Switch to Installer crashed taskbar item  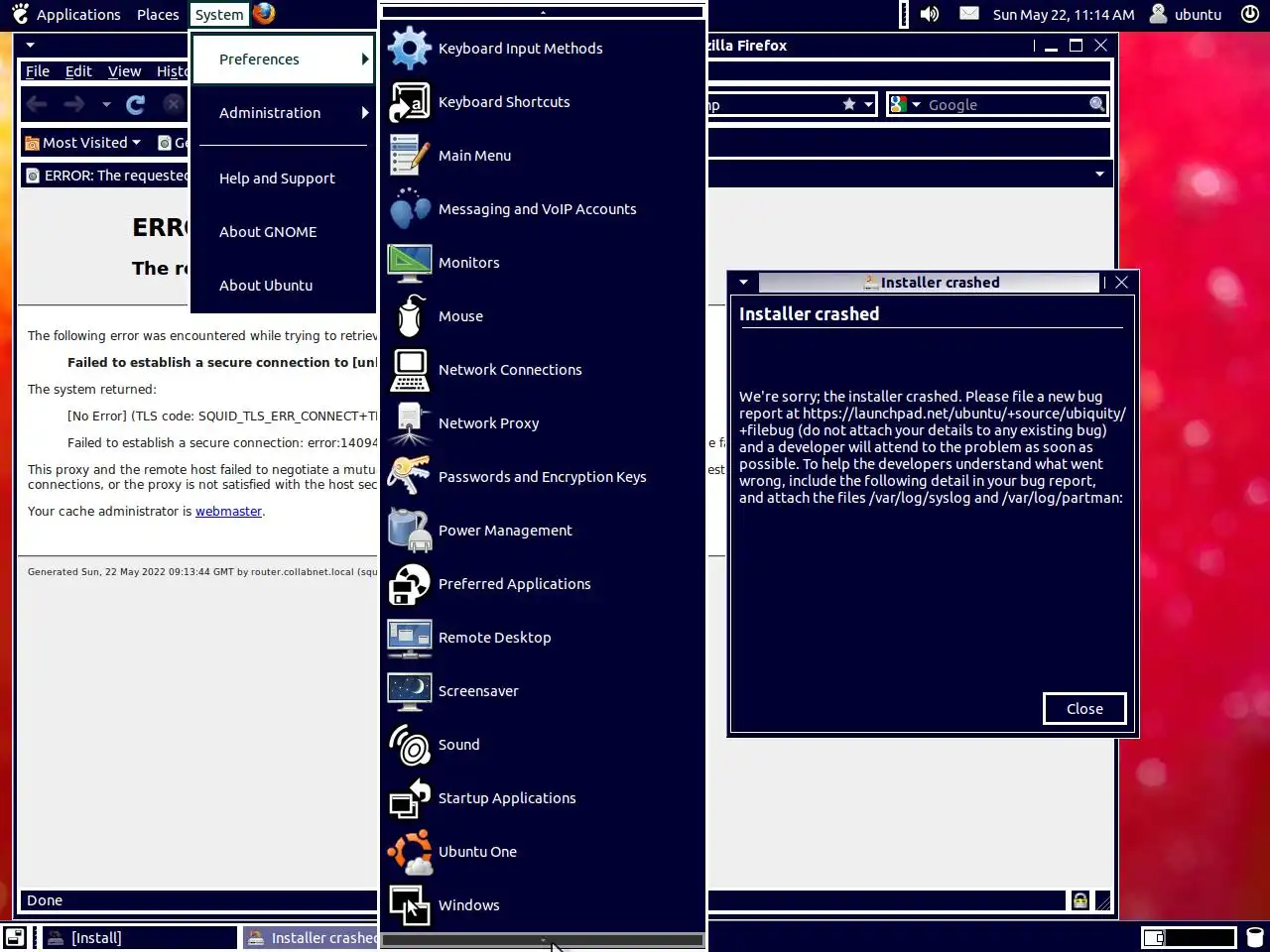(311, 937)
